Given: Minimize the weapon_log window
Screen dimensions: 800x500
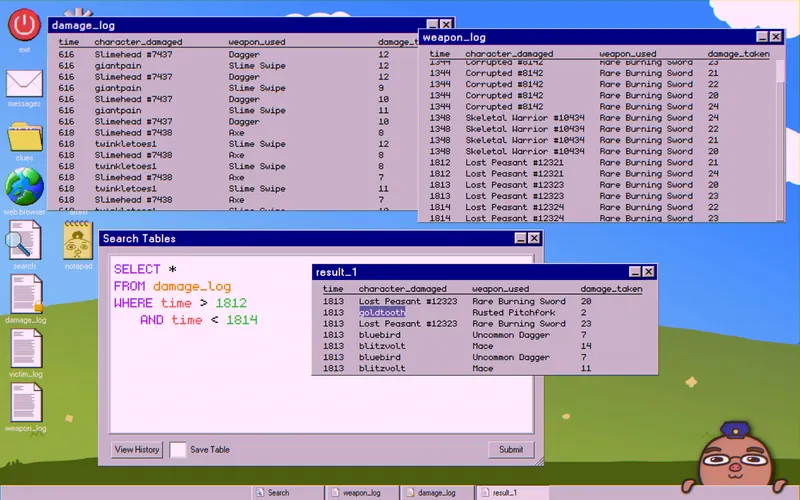Looking at the screenshot, I should coord(762,37).
